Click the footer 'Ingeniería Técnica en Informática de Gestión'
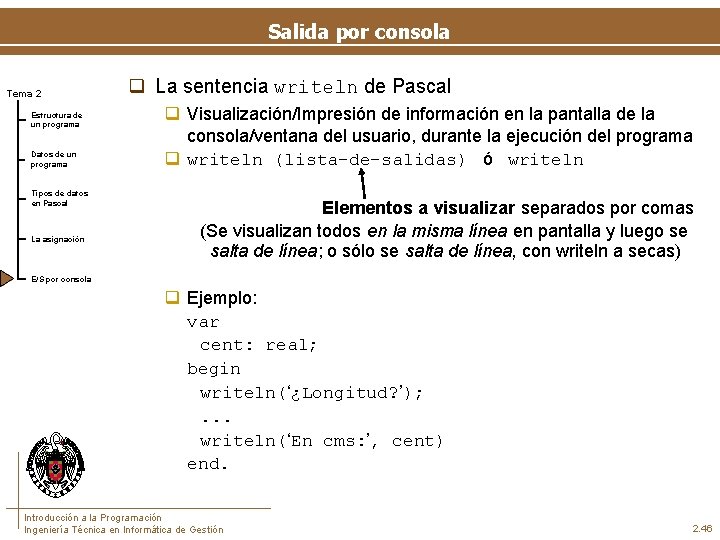The height and width of the screenshot is (540, 720). point(124,530)
